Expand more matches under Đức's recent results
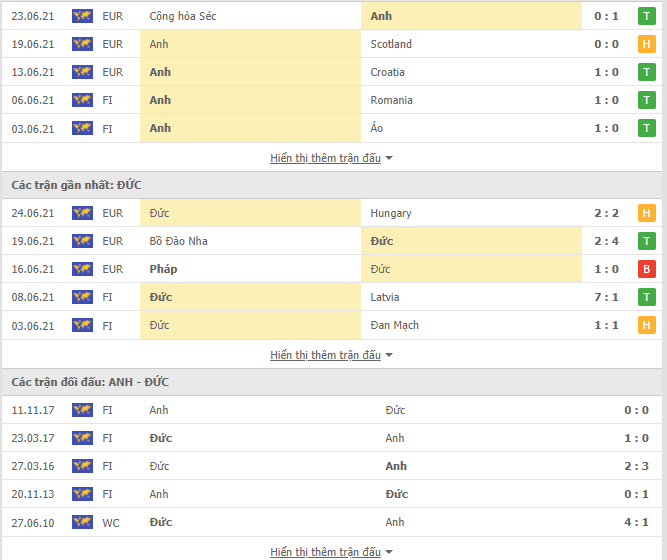The height and width of the screenshot is (560, 667). click(x=331, y=355)
